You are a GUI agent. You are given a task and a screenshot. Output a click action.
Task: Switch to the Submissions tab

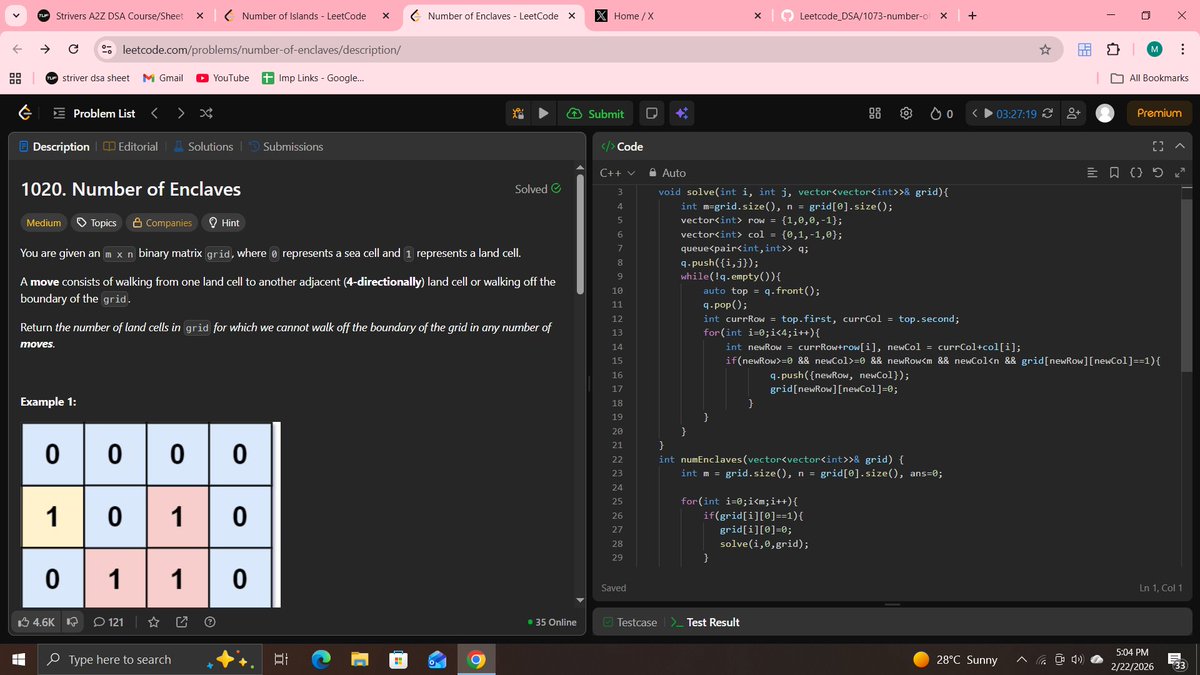(x=285, y=147)
